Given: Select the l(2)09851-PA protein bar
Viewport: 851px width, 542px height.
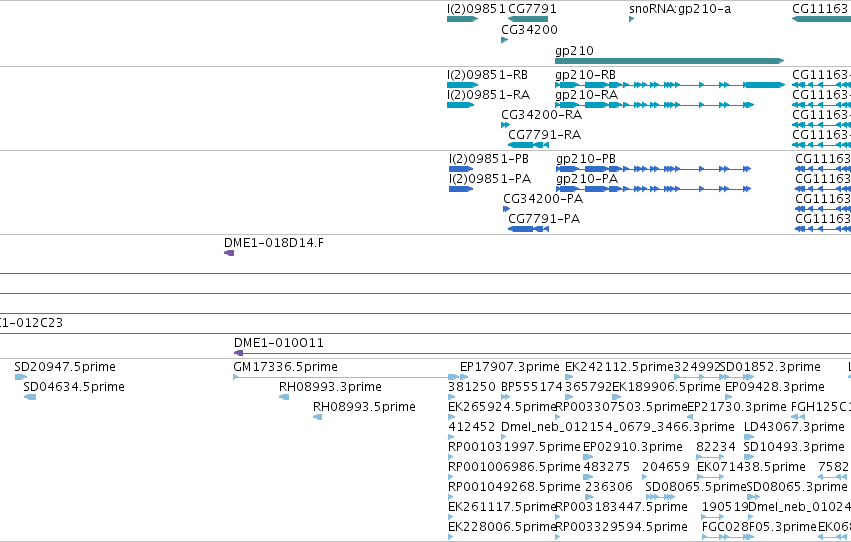Looking at the screenshot, I should (x=461, y=189).
